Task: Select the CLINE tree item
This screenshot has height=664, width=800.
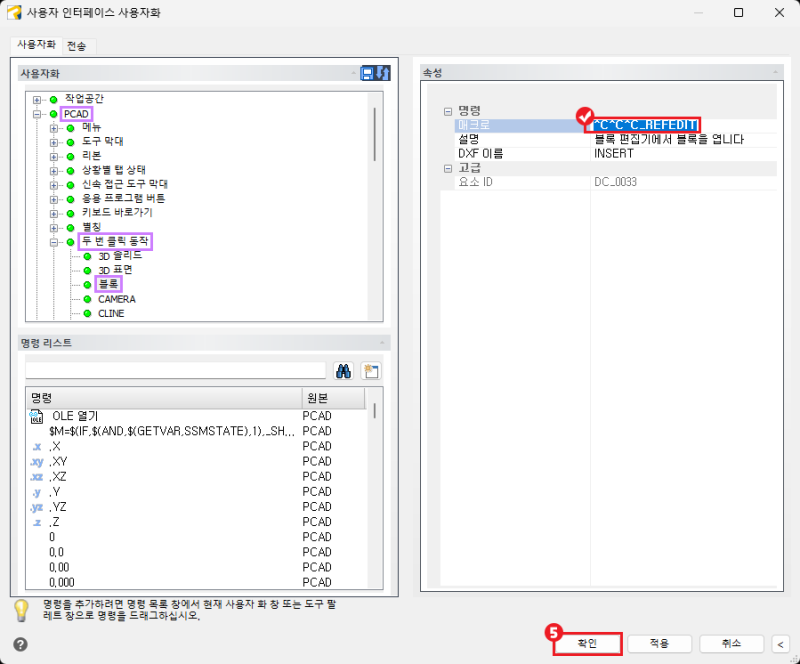Action: click(x=111, y=313)
